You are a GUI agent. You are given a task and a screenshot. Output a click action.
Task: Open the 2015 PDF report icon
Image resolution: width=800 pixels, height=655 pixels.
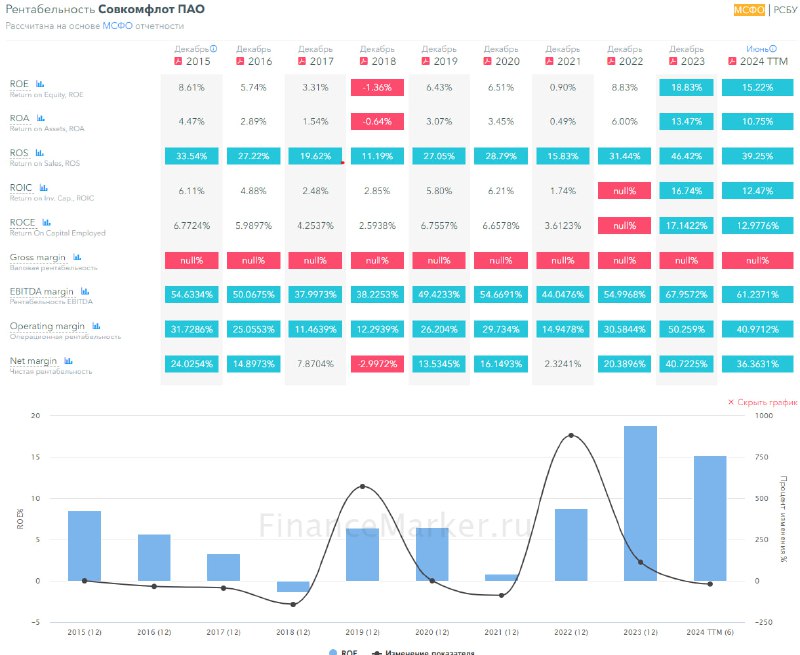tap(178, 61)
